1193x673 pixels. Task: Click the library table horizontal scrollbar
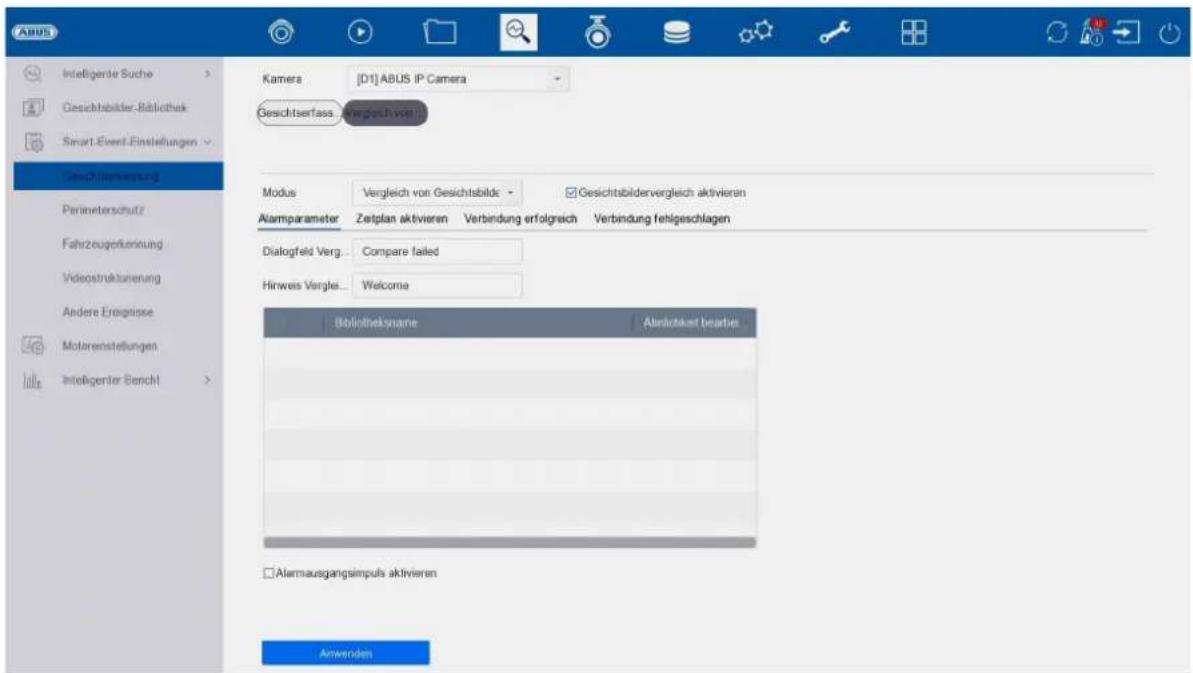click(510, 542)
